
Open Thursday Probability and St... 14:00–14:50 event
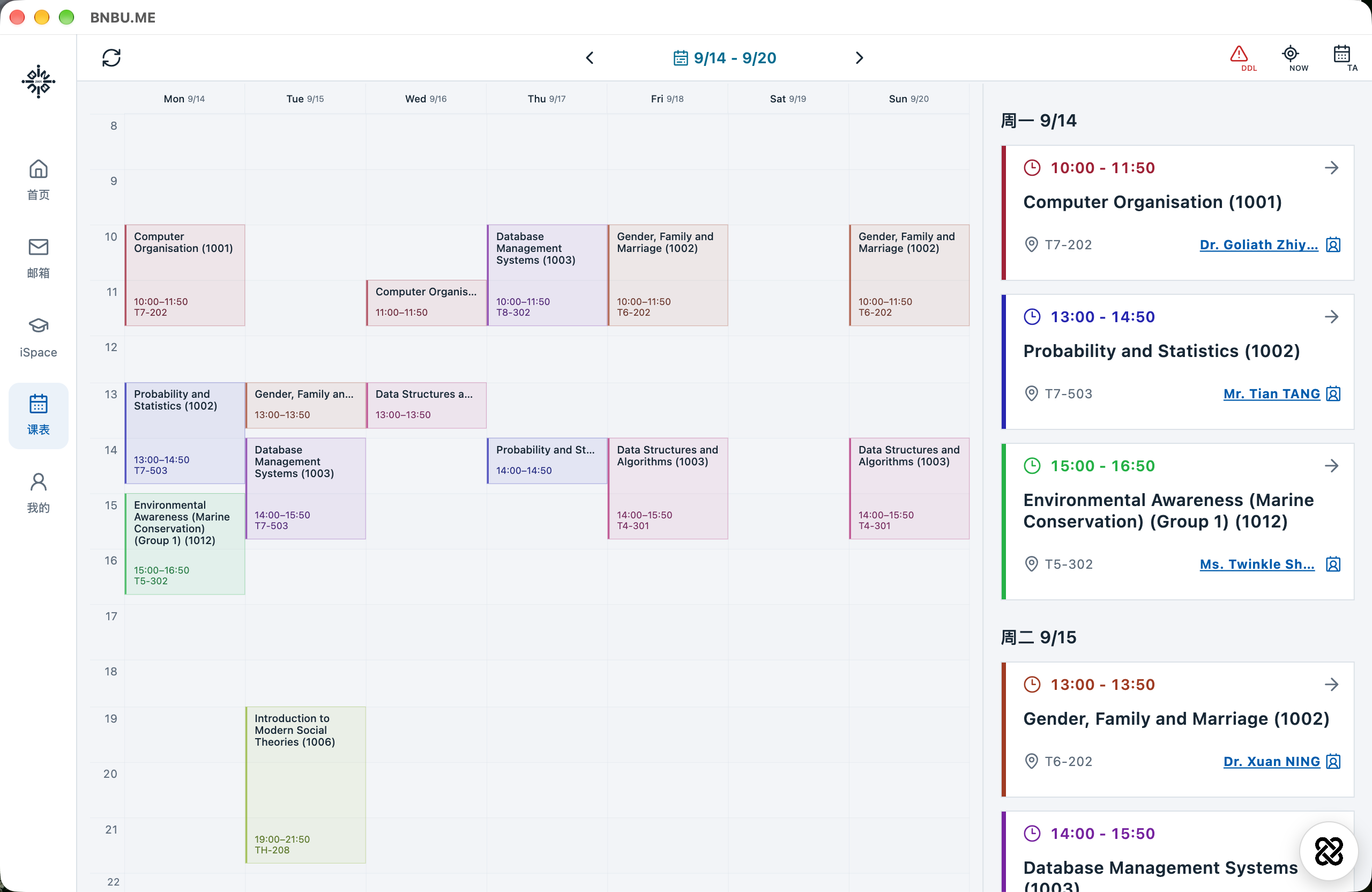point(547,460)
